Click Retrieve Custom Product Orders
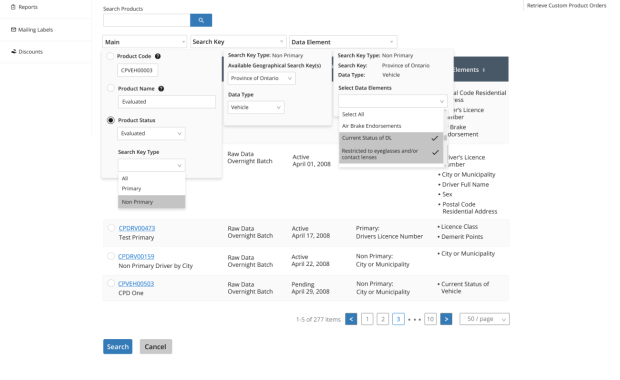Image resolution: width=620 pixels, height=380 pixels. [x=566, y=6]
